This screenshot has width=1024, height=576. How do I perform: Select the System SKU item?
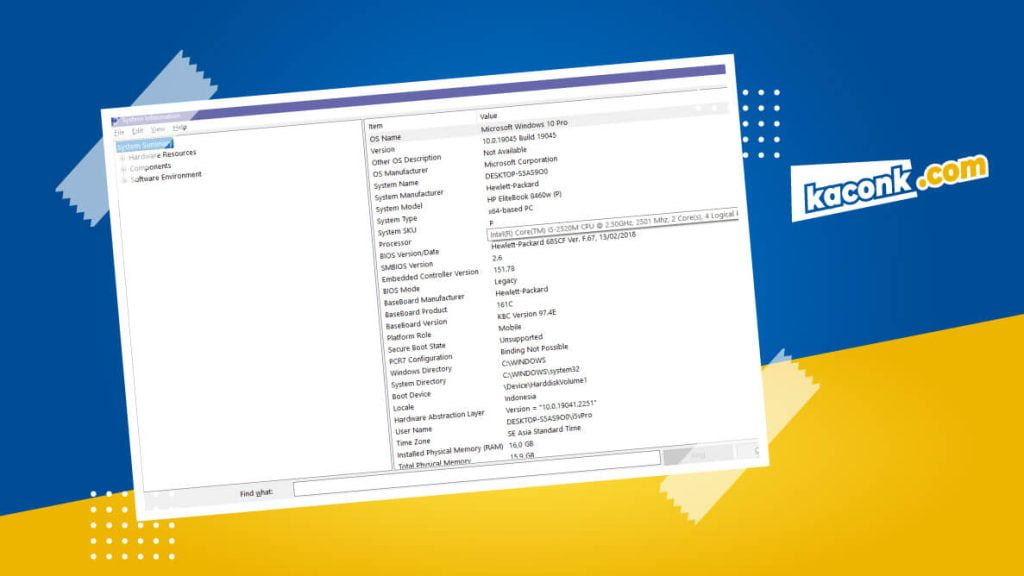pyautogui.click(x=396, y=232)
